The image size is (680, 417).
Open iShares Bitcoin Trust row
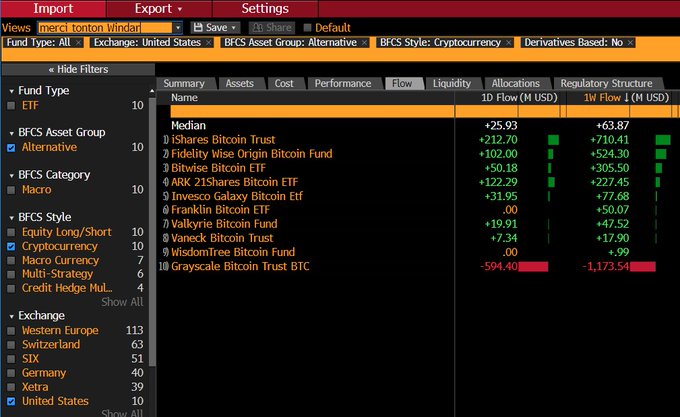click(x=223, y=140)
